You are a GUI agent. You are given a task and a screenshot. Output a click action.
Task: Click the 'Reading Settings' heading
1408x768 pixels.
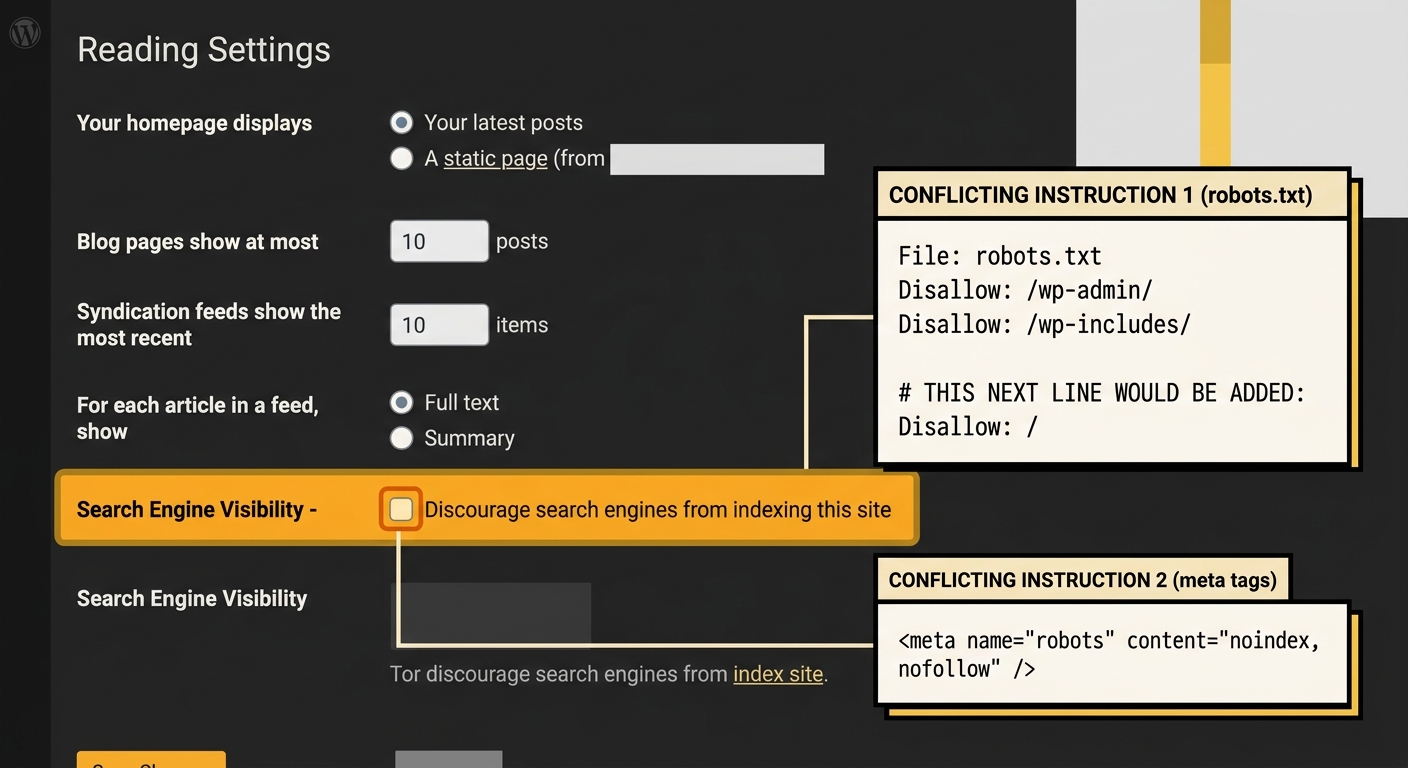(204, 50)
